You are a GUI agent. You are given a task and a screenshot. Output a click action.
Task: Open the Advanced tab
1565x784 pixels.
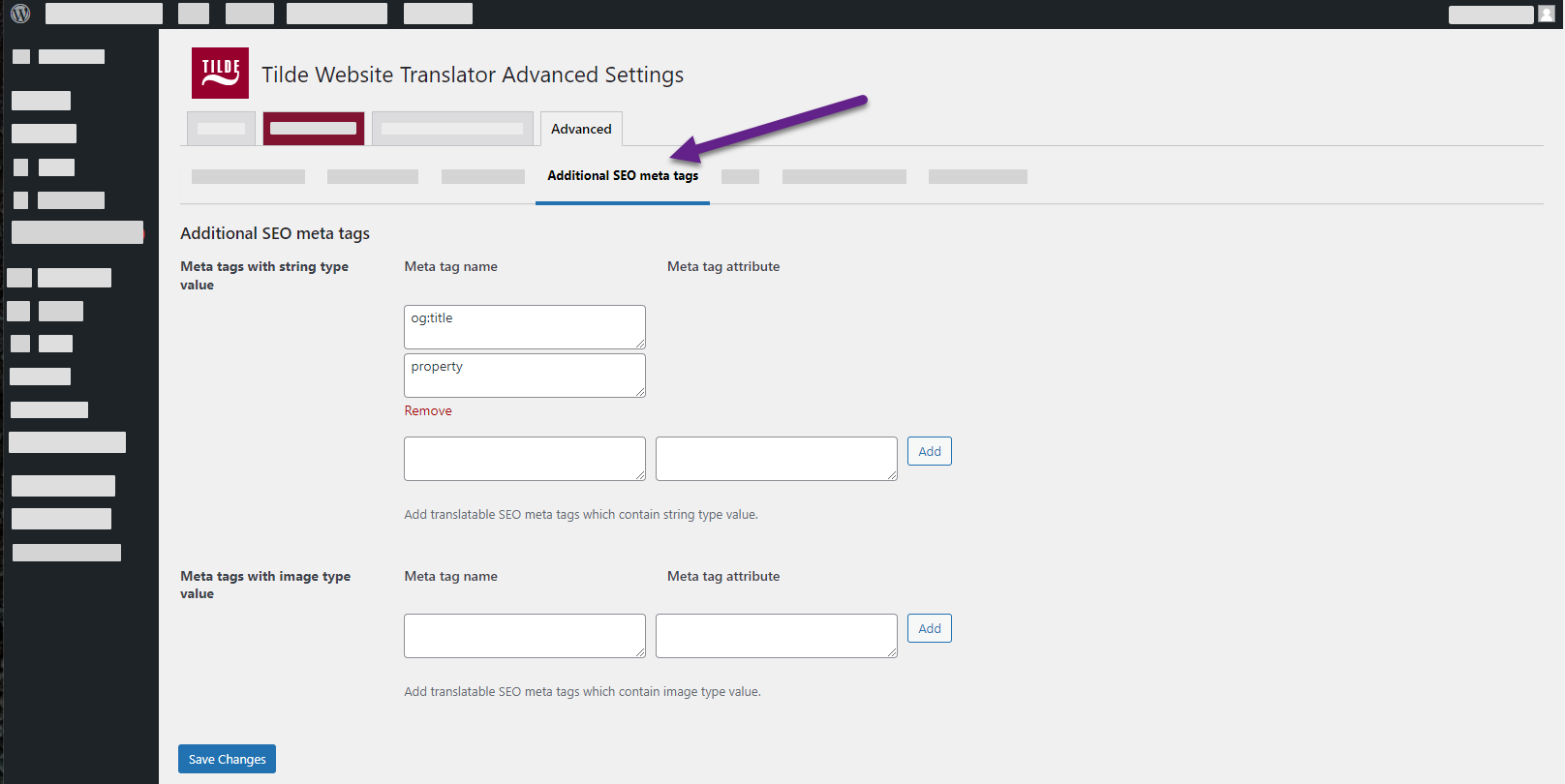click(581, 129)
